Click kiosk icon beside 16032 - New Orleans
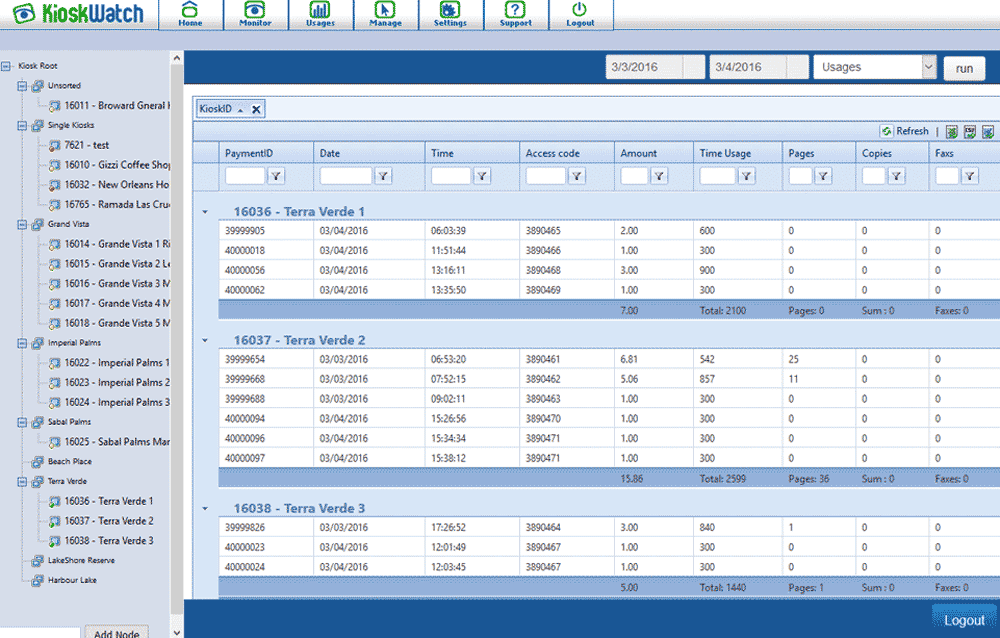1000x638 pixels. click(55, 185)
